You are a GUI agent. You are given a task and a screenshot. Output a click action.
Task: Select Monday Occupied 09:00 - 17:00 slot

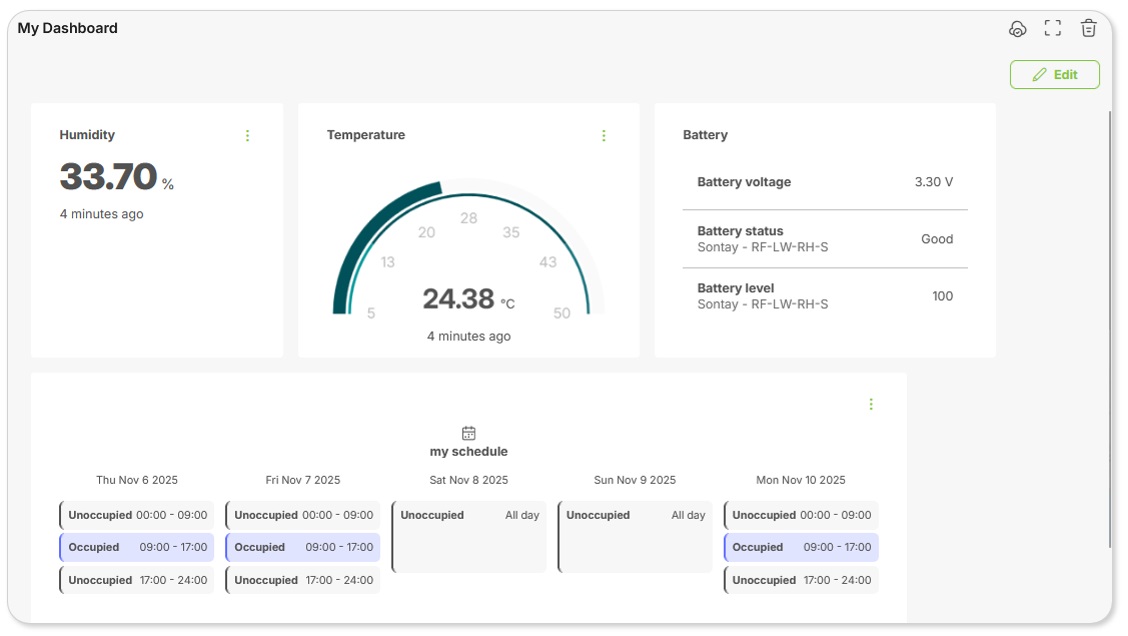801,548
